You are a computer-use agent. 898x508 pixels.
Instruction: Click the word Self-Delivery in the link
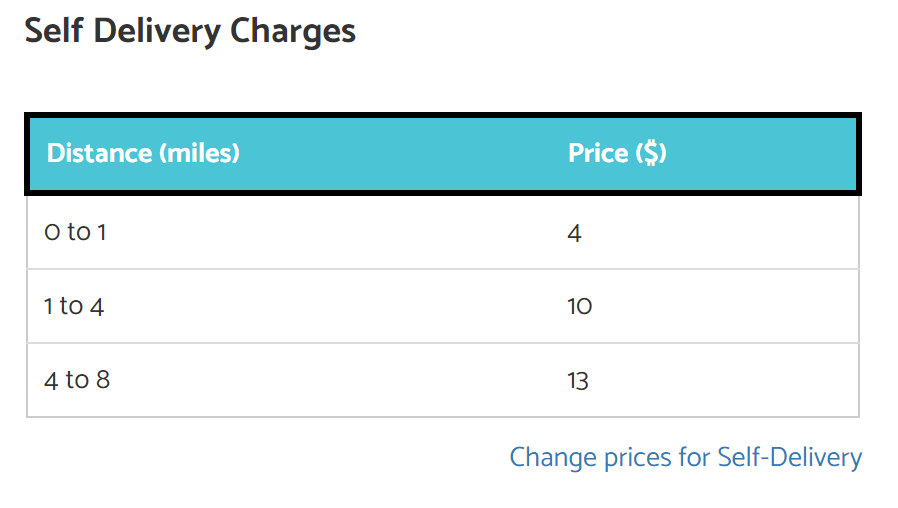[790, 458]
